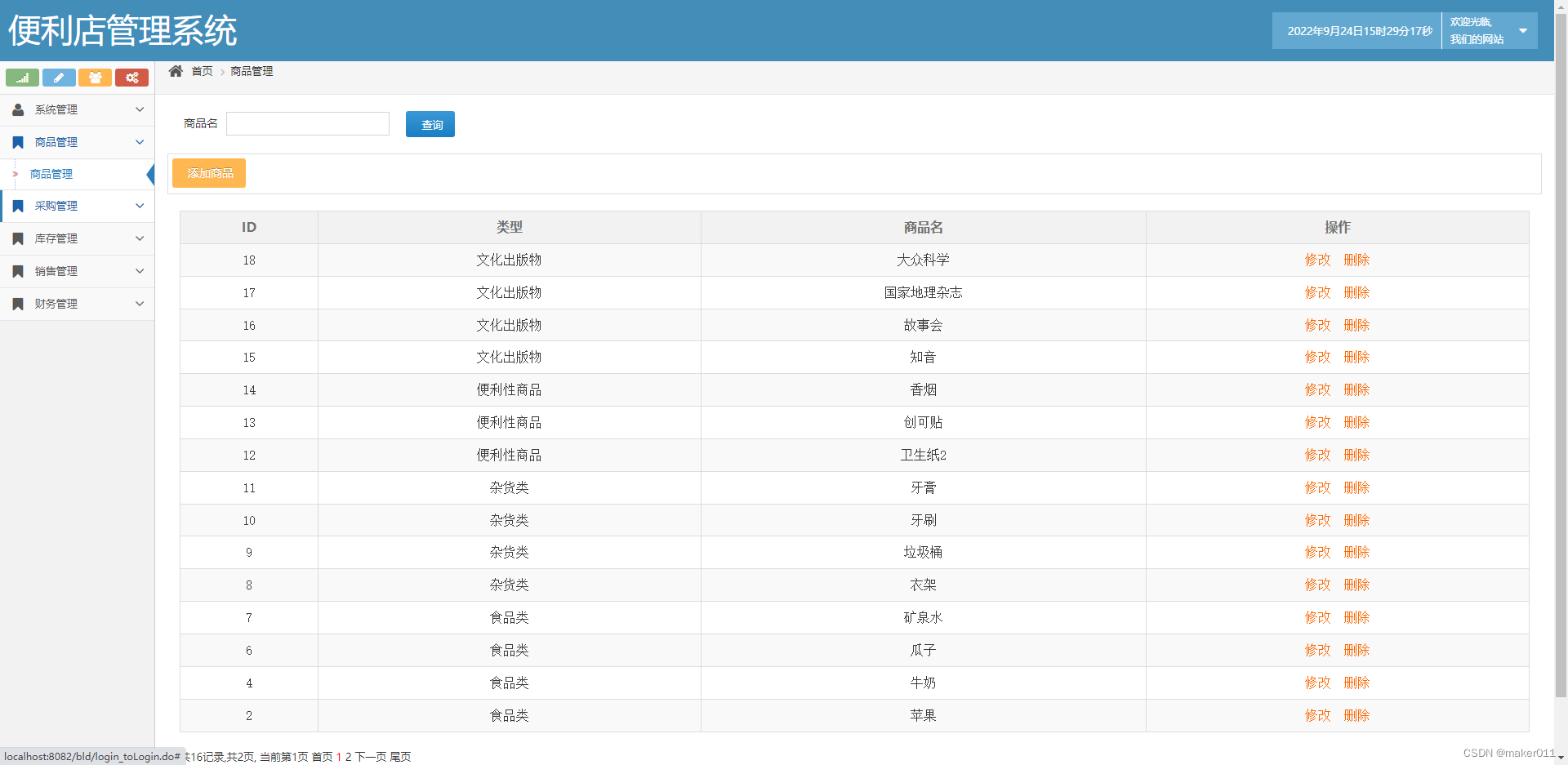Click the 查询 search button

tap(430, 124)
